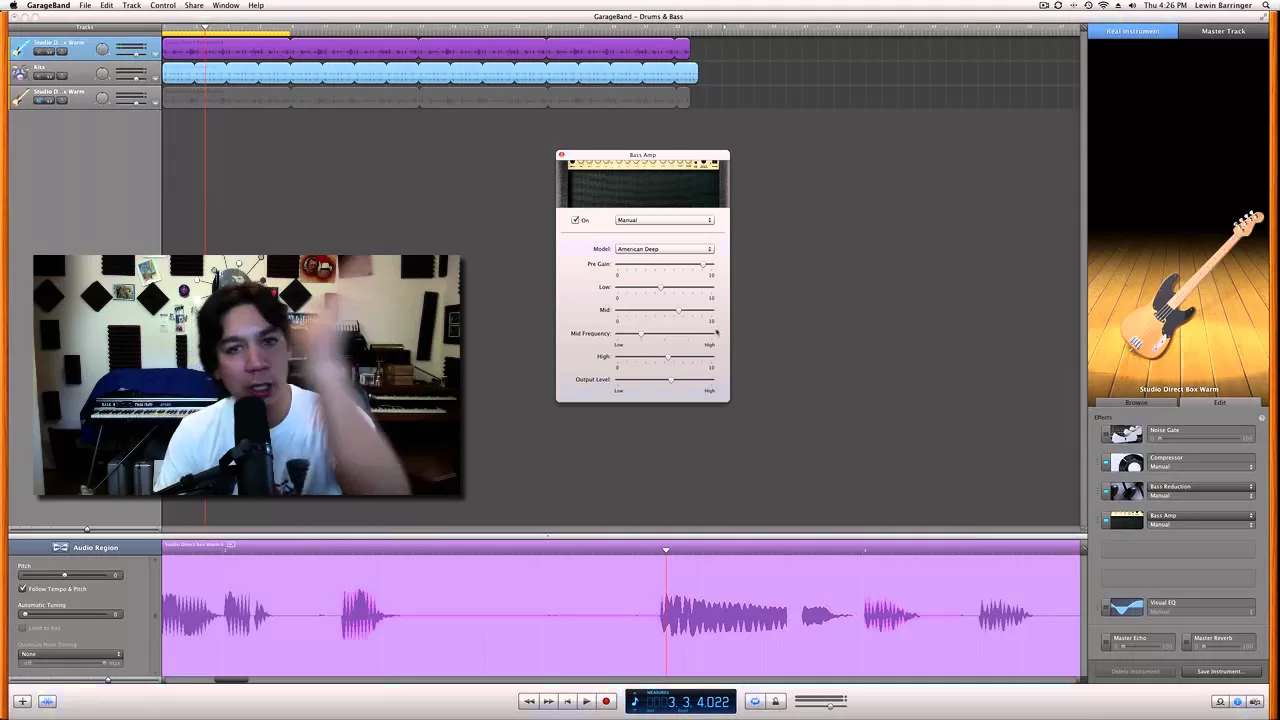Open the Model dropdown showing American Deep

pyautogui.click(x=664, y=249)
